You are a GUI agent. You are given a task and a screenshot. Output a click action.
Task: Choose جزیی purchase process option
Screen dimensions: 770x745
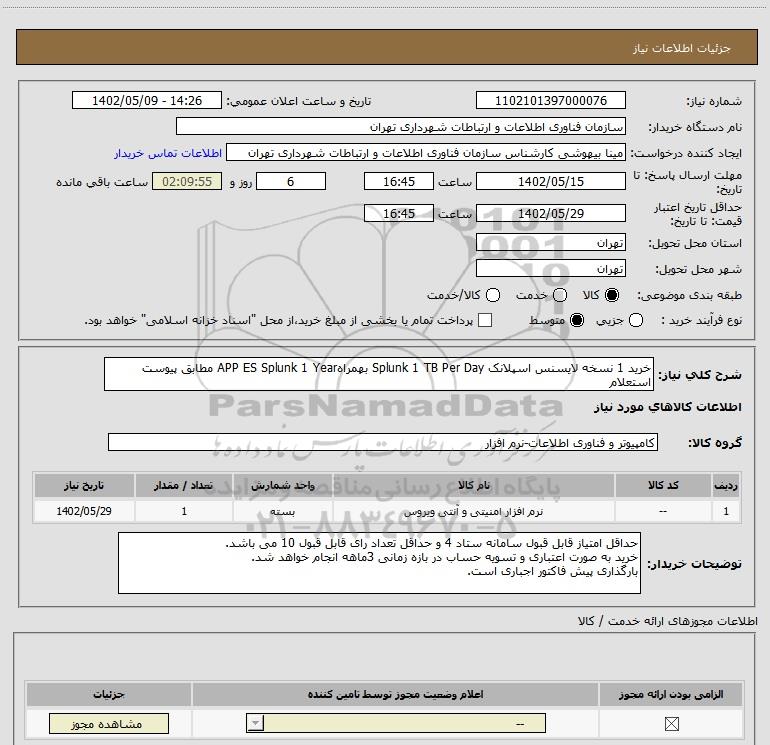pyautogui.click(x=636, y=320)
